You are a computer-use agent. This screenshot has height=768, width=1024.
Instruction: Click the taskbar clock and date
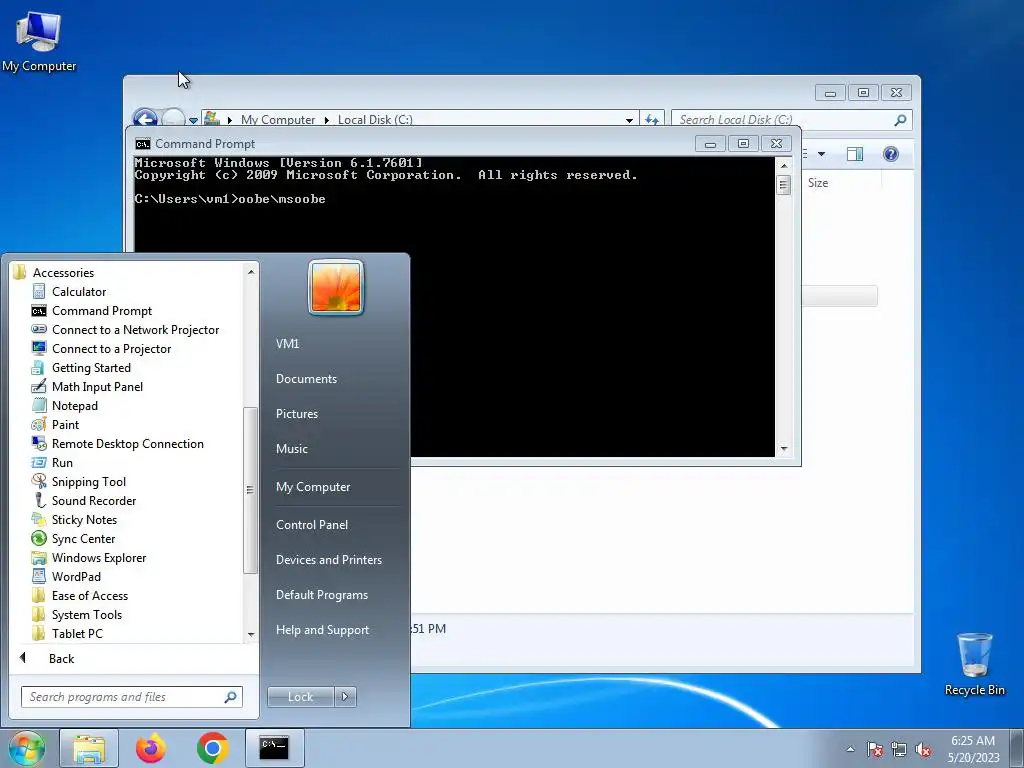pyautogui.click(x=973, y=749)
